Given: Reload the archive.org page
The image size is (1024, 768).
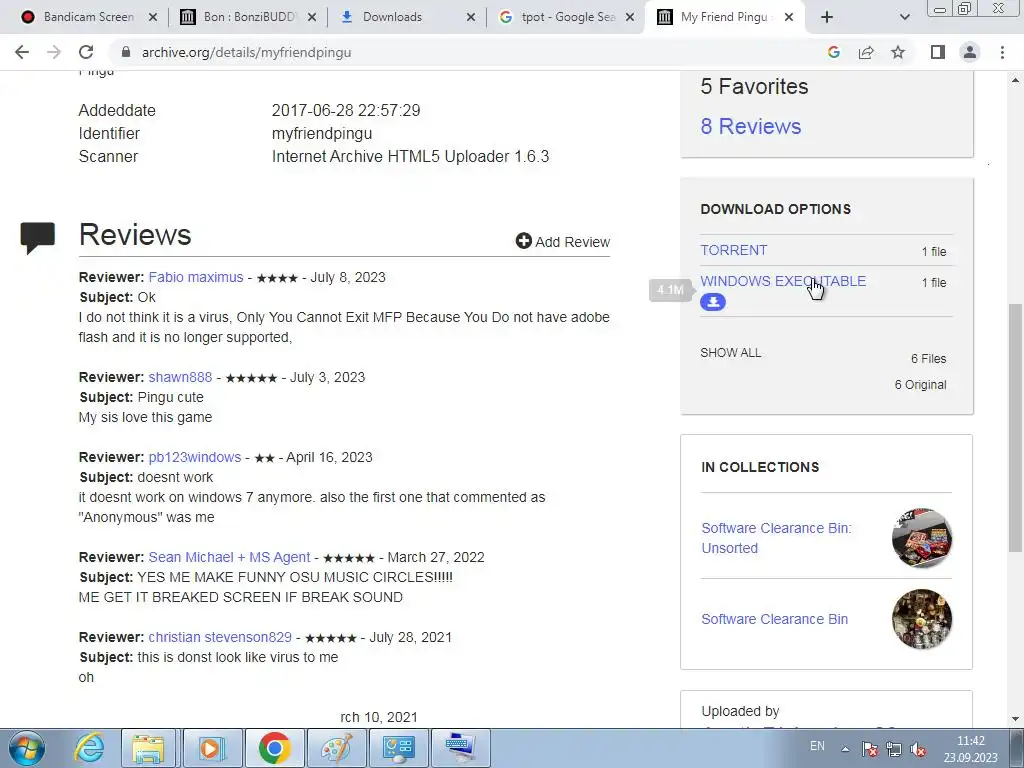Looking at the screenshot, I should 86,52.
